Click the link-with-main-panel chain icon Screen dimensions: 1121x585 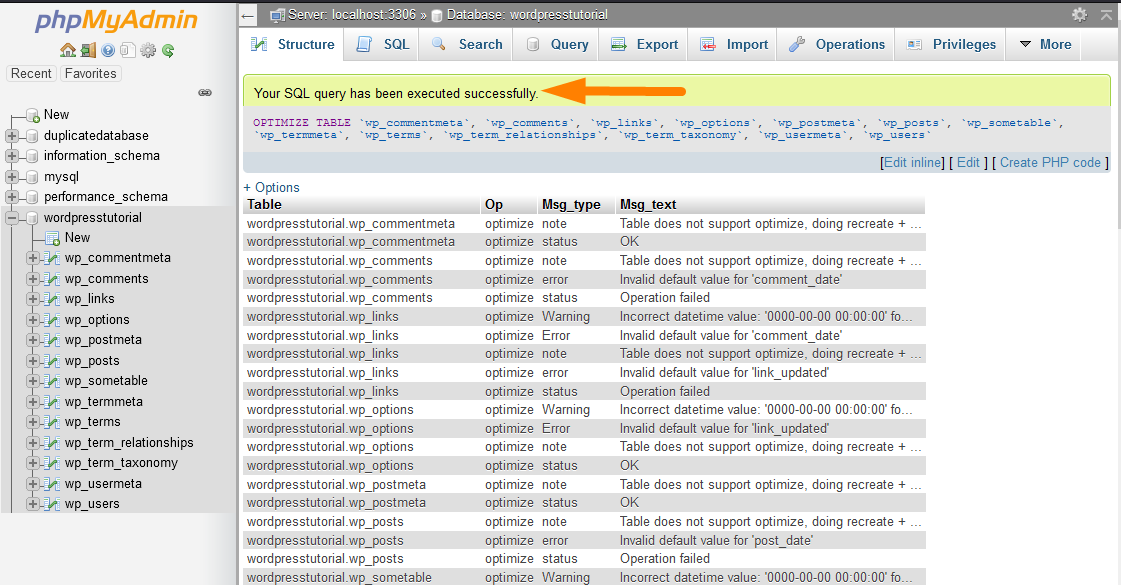(205, 93)
